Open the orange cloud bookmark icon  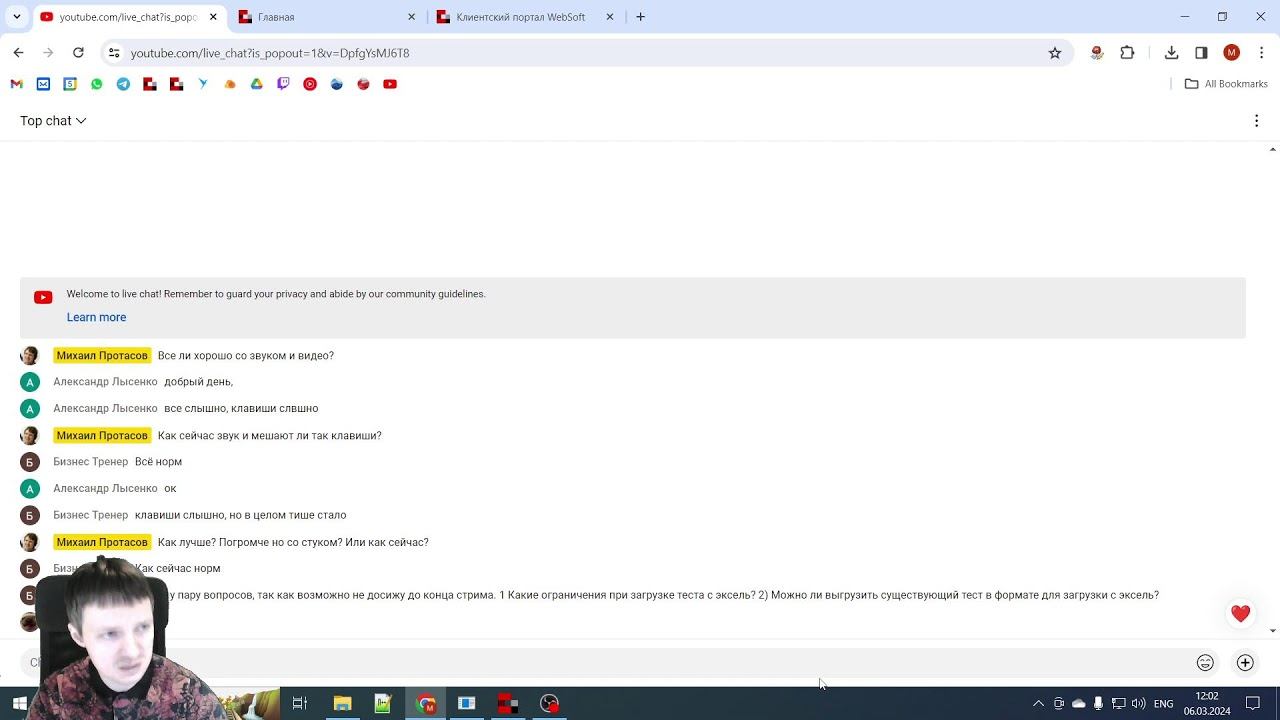click(x=230, y=84)
